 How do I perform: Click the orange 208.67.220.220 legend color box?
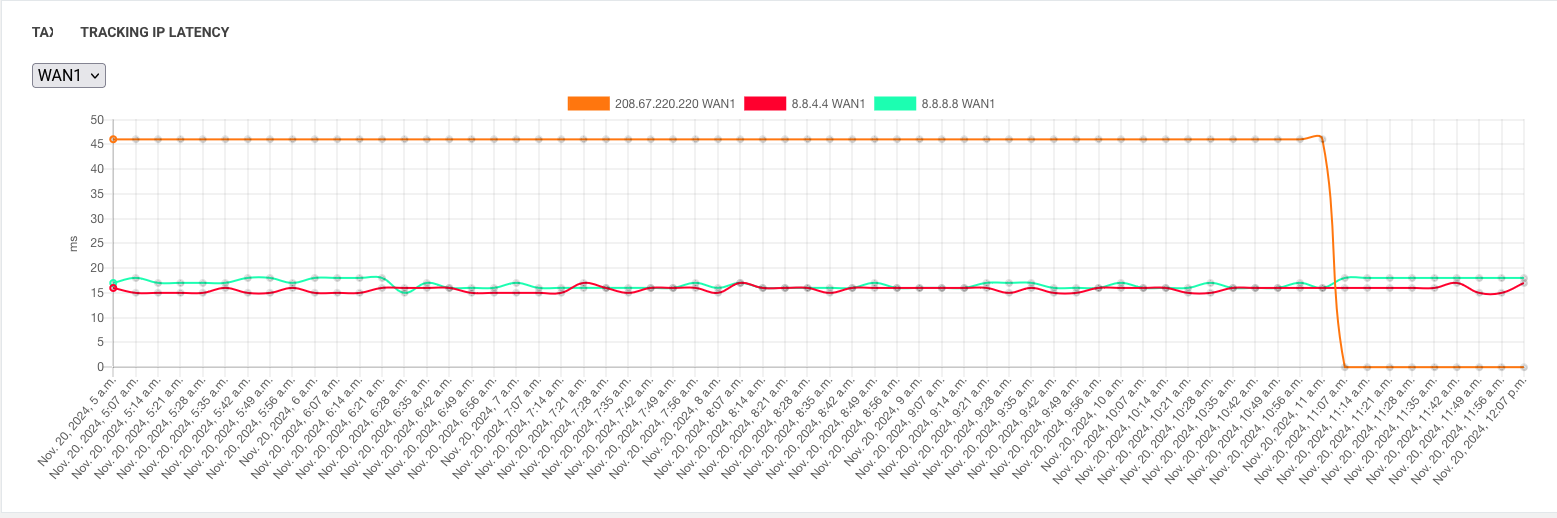coord(588,103)
